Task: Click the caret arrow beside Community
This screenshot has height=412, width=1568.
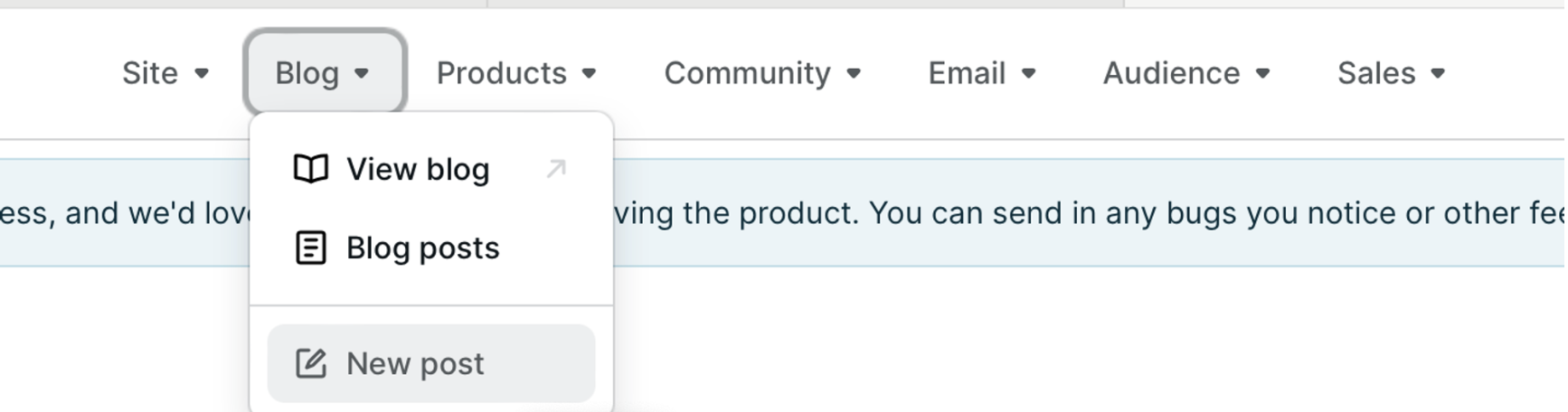Action: click(854, 73)
